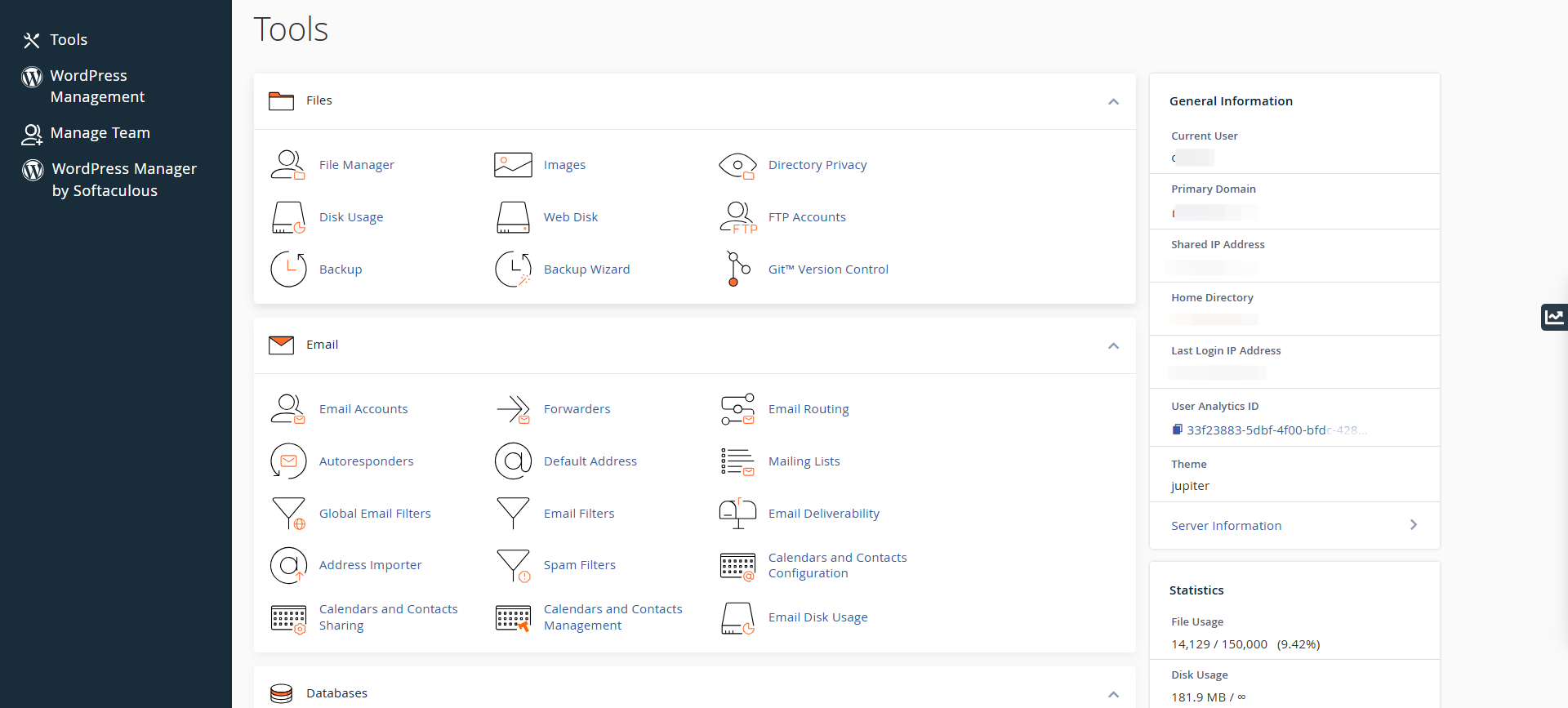Click the User Analytics ID value
This screenshot has width=1568, height=708.
(x=1276, y=430)
